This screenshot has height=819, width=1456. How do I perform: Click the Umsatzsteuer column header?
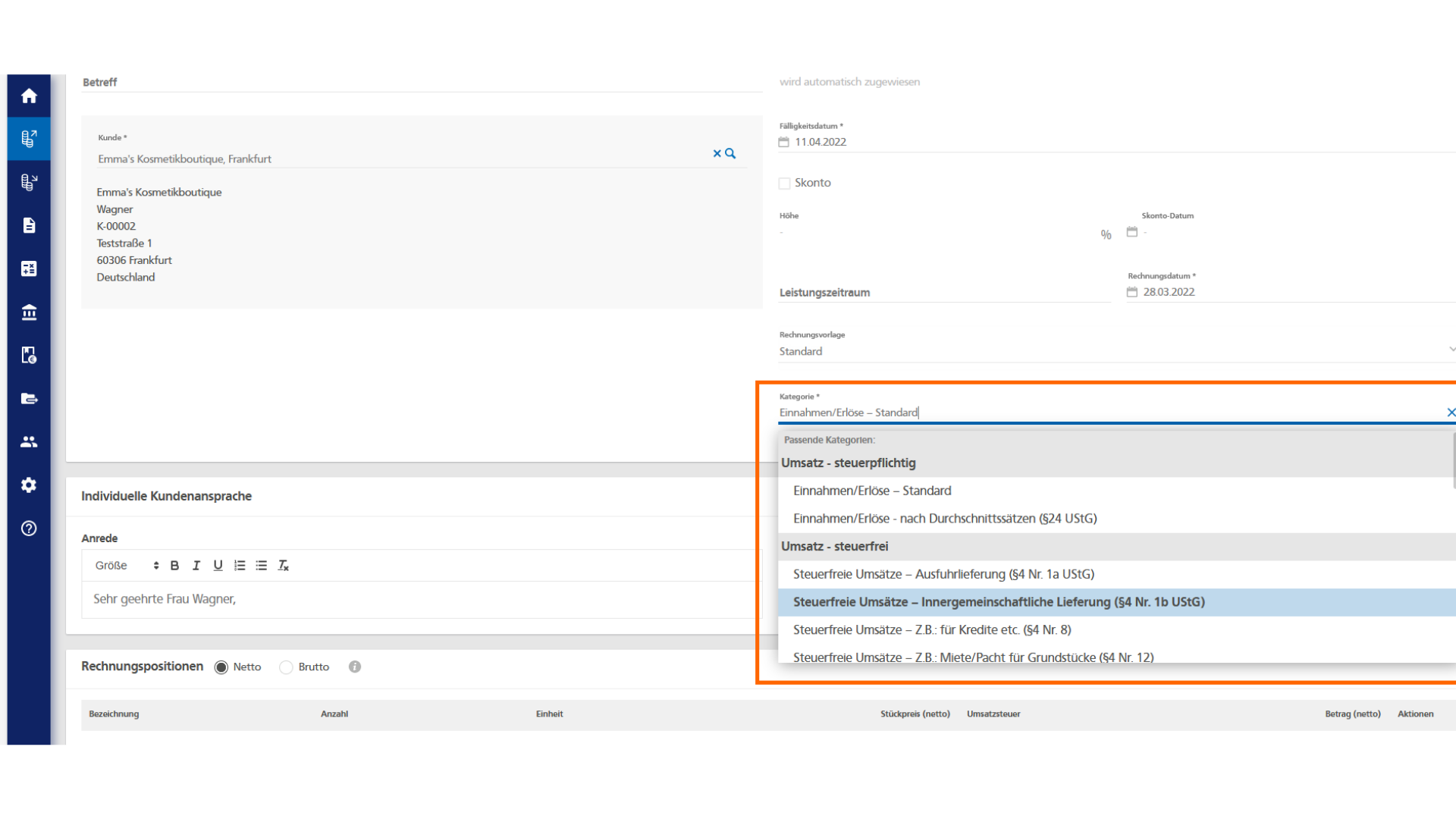click(993, 714)
